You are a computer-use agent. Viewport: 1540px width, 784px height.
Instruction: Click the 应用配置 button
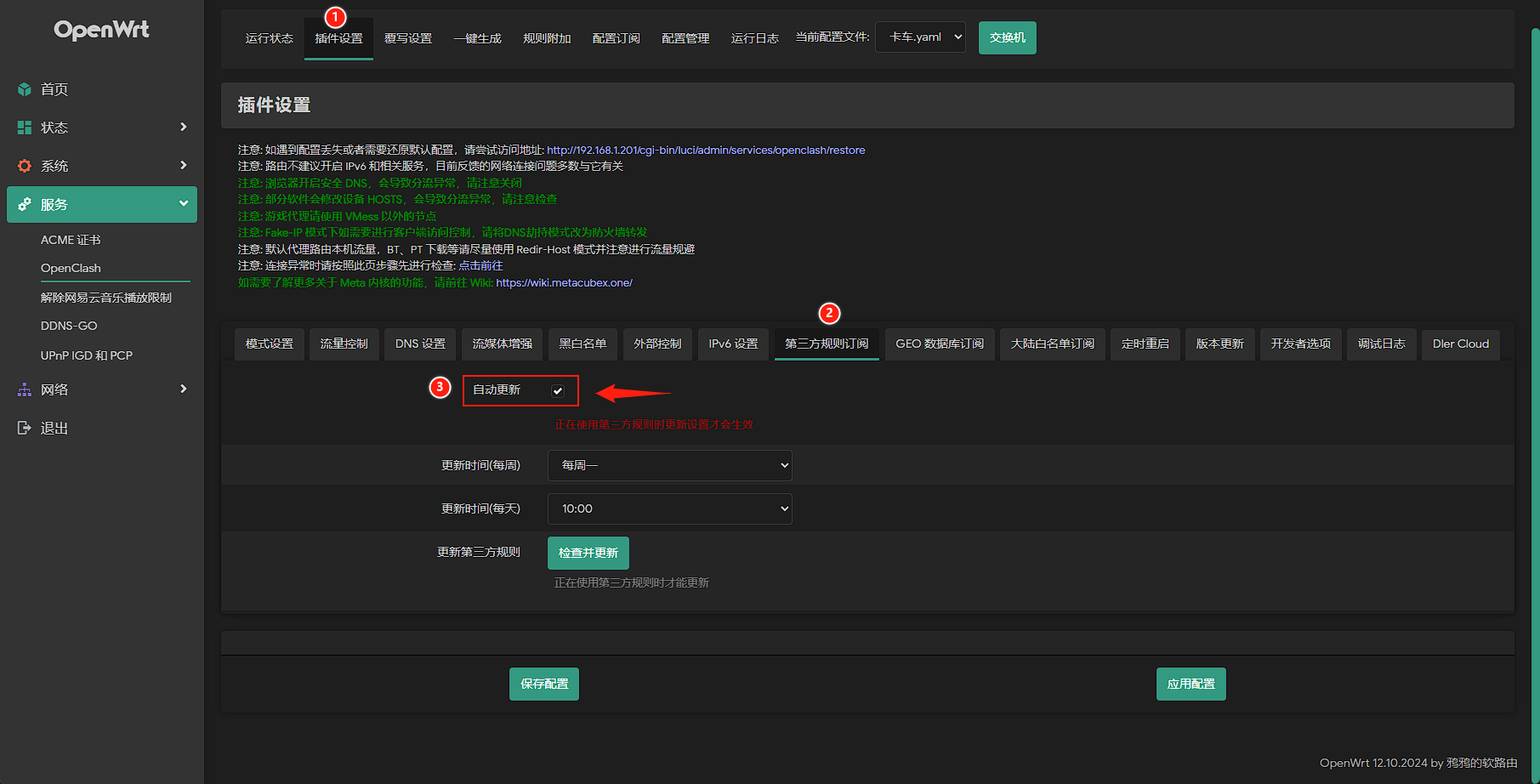coord(1191,684)
